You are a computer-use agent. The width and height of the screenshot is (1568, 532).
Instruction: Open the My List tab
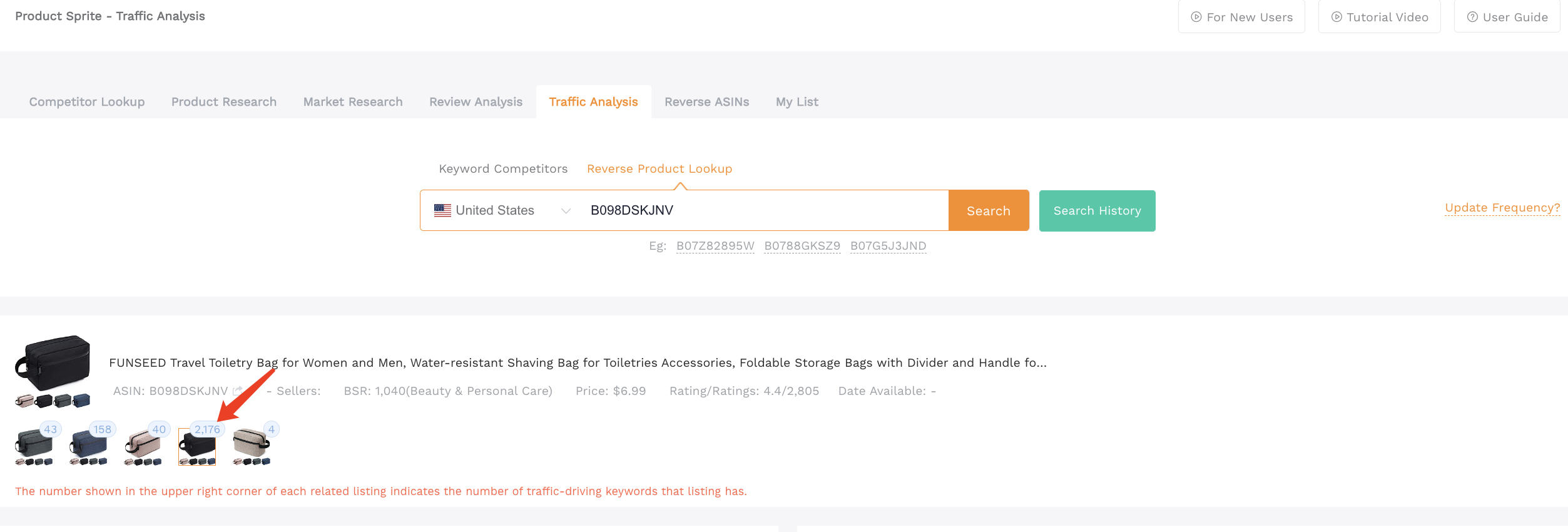797,101
